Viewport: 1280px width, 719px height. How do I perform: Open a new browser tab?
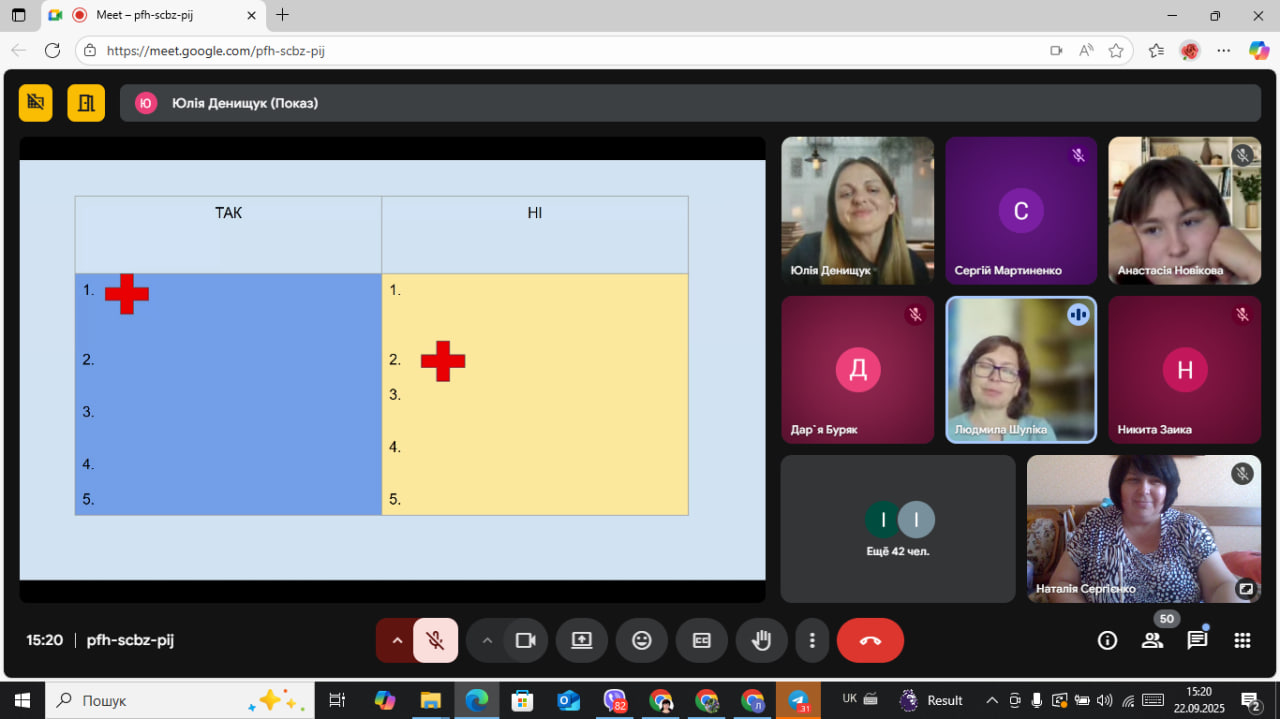[283, 15]
